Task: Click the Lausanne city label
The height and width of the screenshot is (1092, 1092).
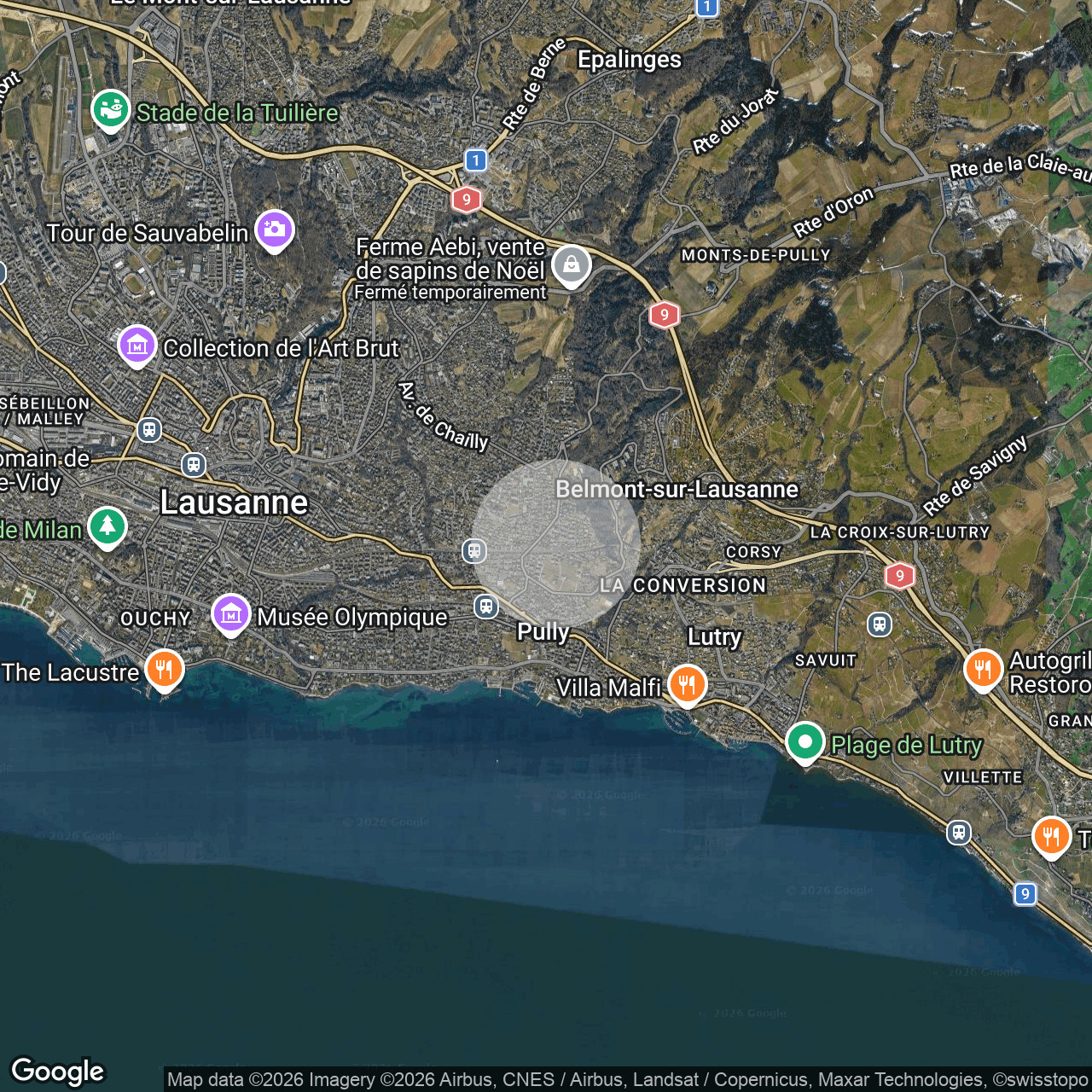Action: coord(234,502)
